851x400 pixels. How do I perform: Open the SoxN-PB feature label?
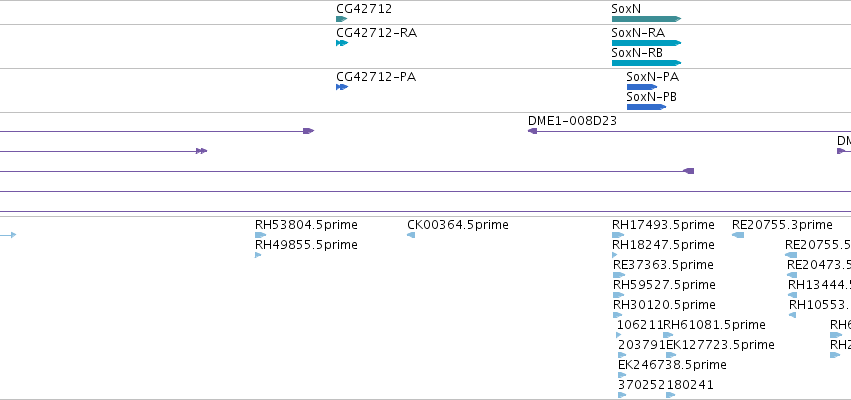(x=651, y=97)
